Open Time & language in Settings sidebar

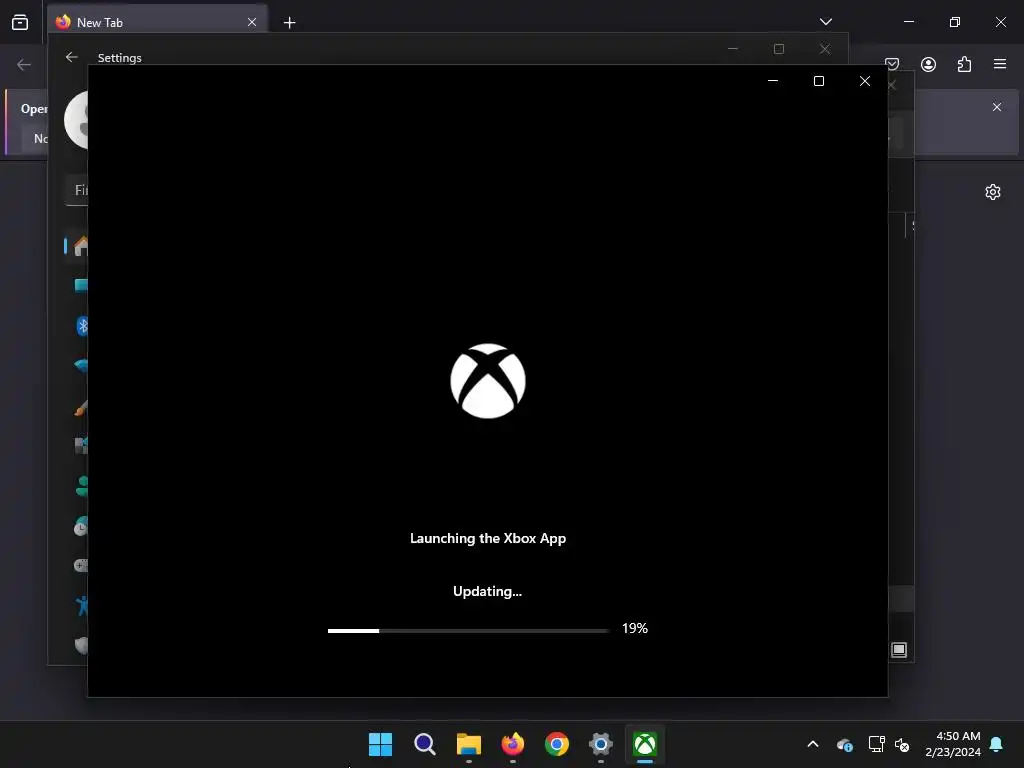pyautogui.click(x=80, y=526)
